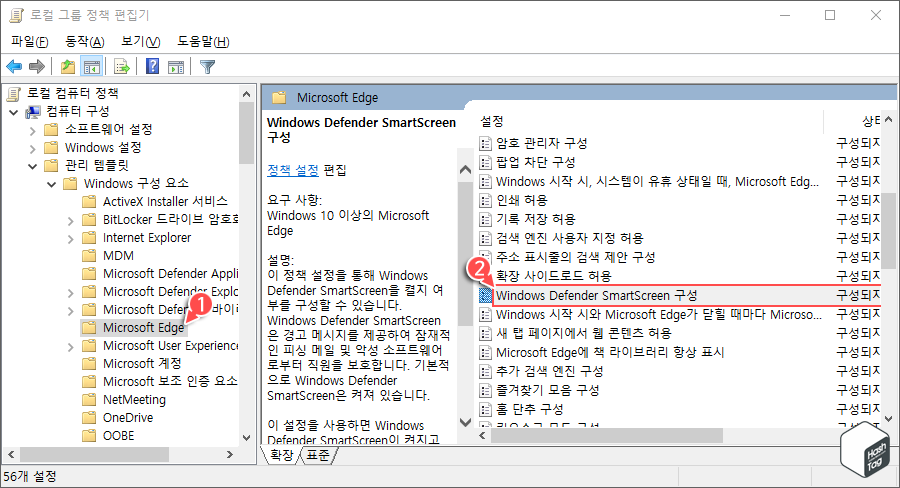Viewport: 900px width, 488px height.
Task: Click the 검색 엔진 사용자 지정 허용 icon
Action: click(x=486, y=238)
